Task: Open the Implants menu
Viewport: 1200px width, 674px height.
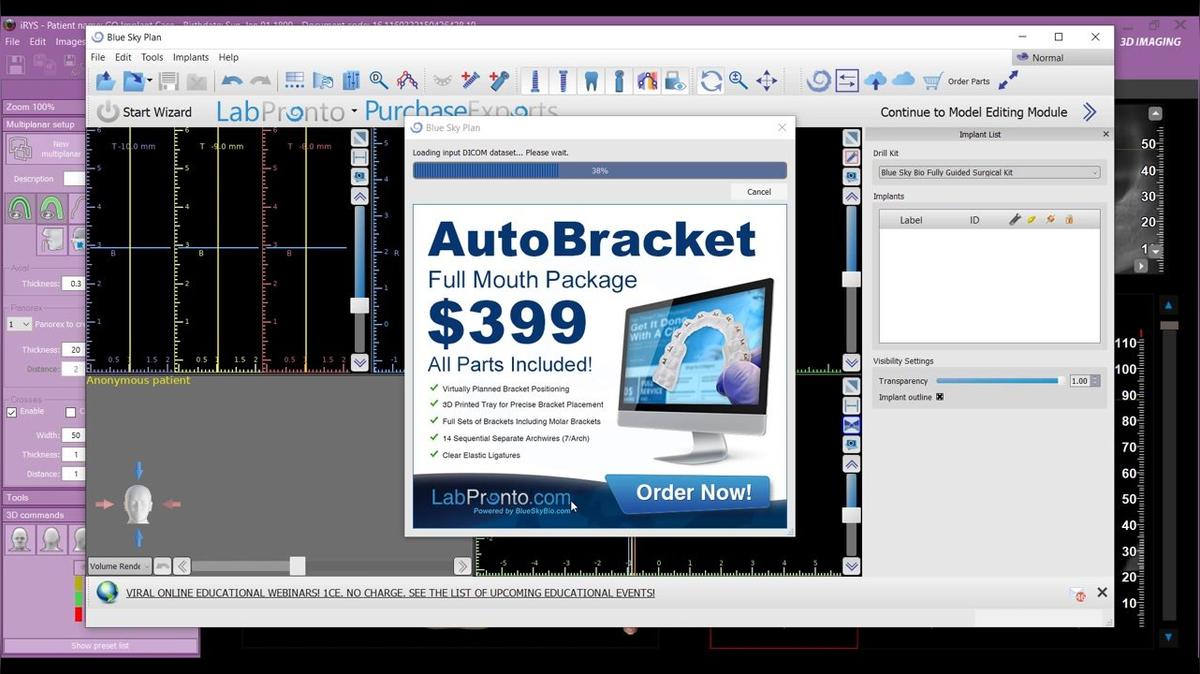Action: pos(191,57)
